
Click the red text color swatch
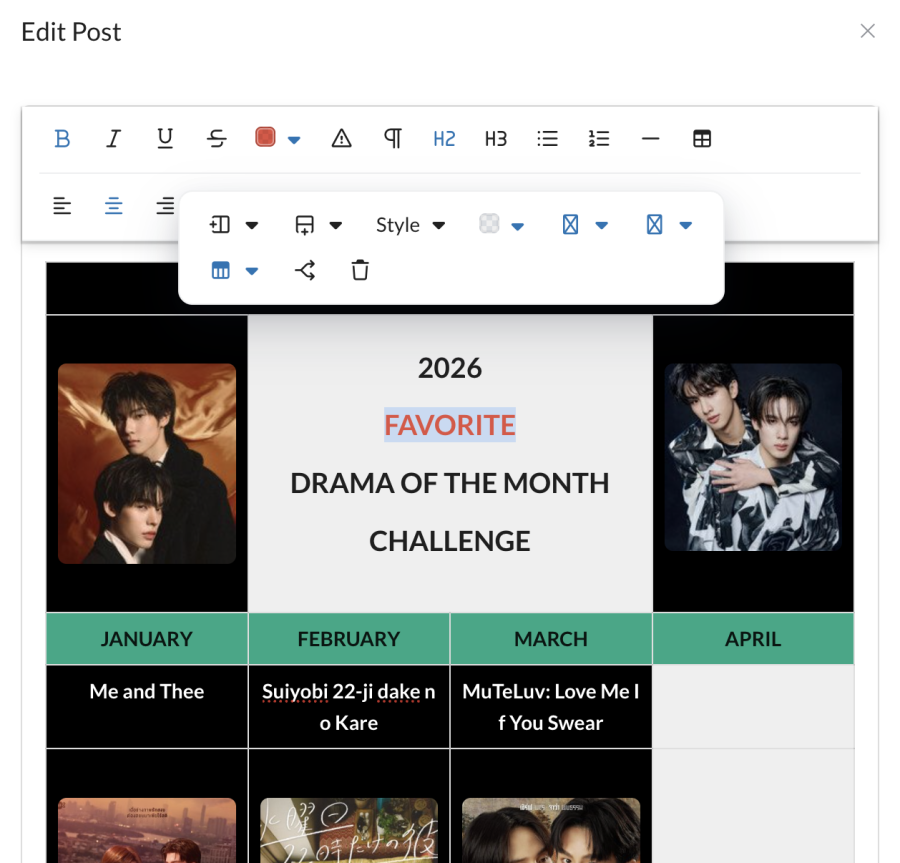pos(265,138)
